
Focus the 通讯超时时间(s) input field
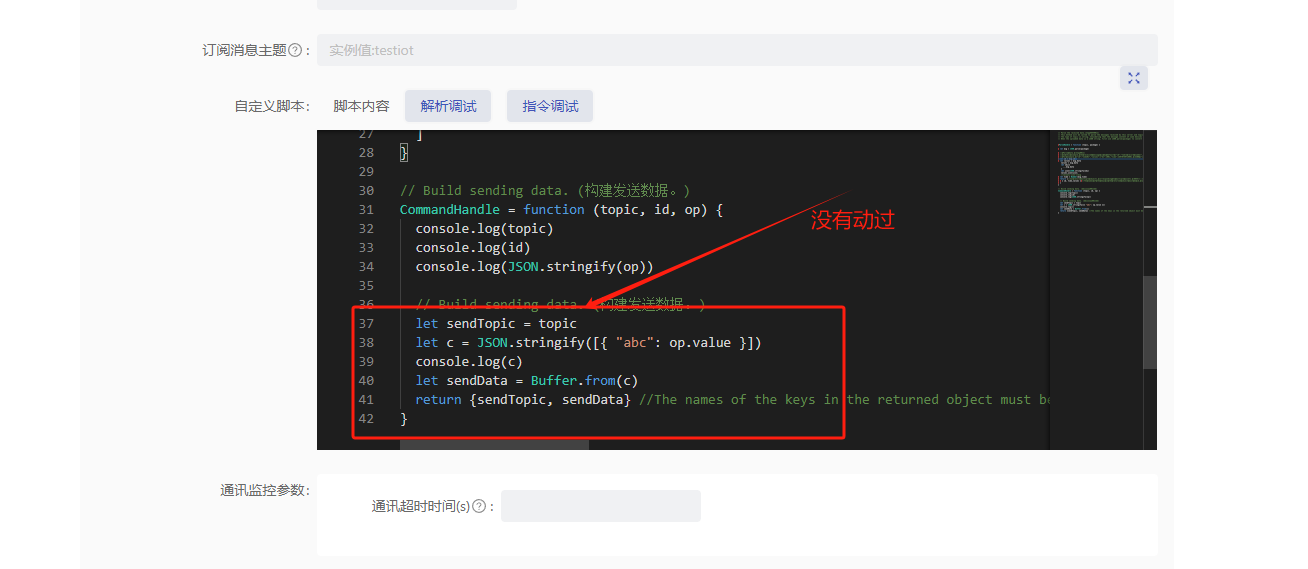tap(601, 506)
